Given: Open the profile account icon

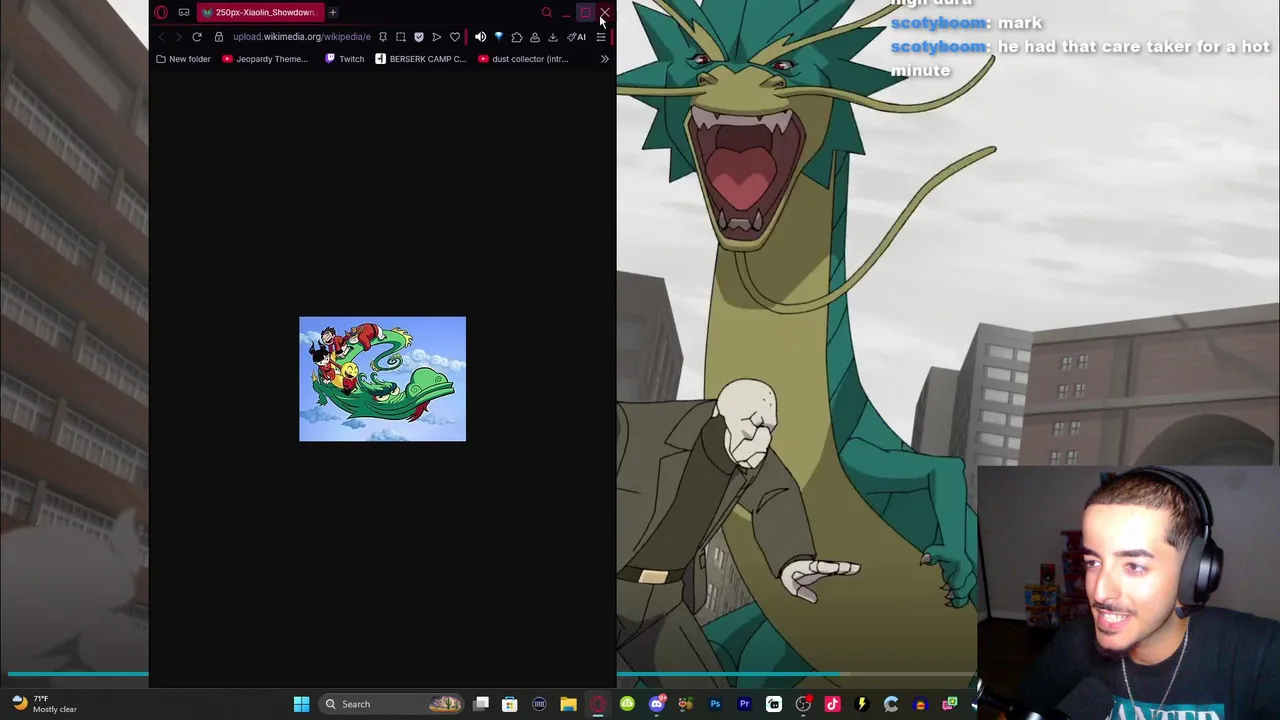Looking at the screenshot, I should pyautogui.click(x=535, y=37).
